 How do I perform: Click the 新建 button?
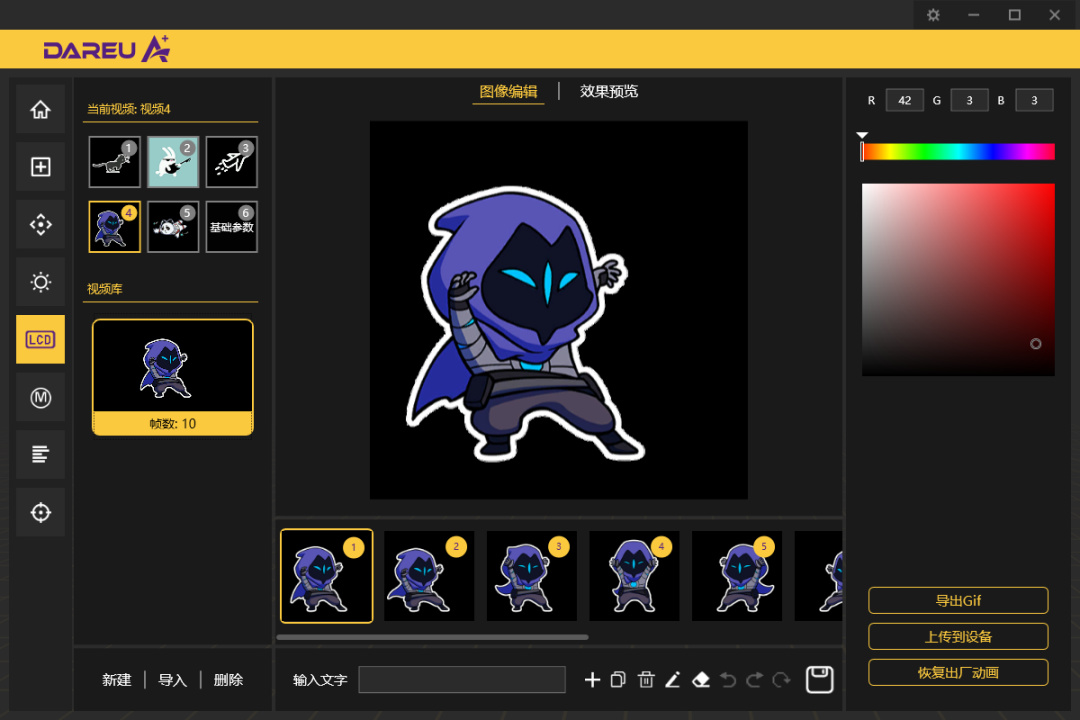[x=116, y=680]
